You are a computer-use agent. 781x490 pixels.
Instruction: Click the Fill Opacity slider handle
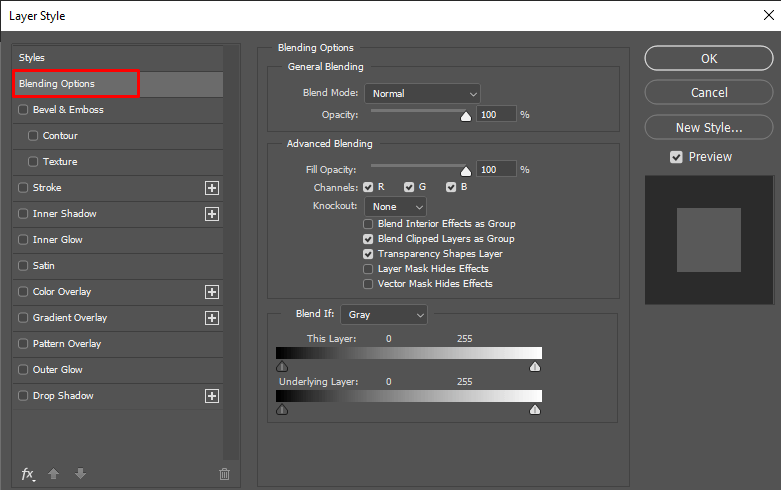(x=465, y=170)
